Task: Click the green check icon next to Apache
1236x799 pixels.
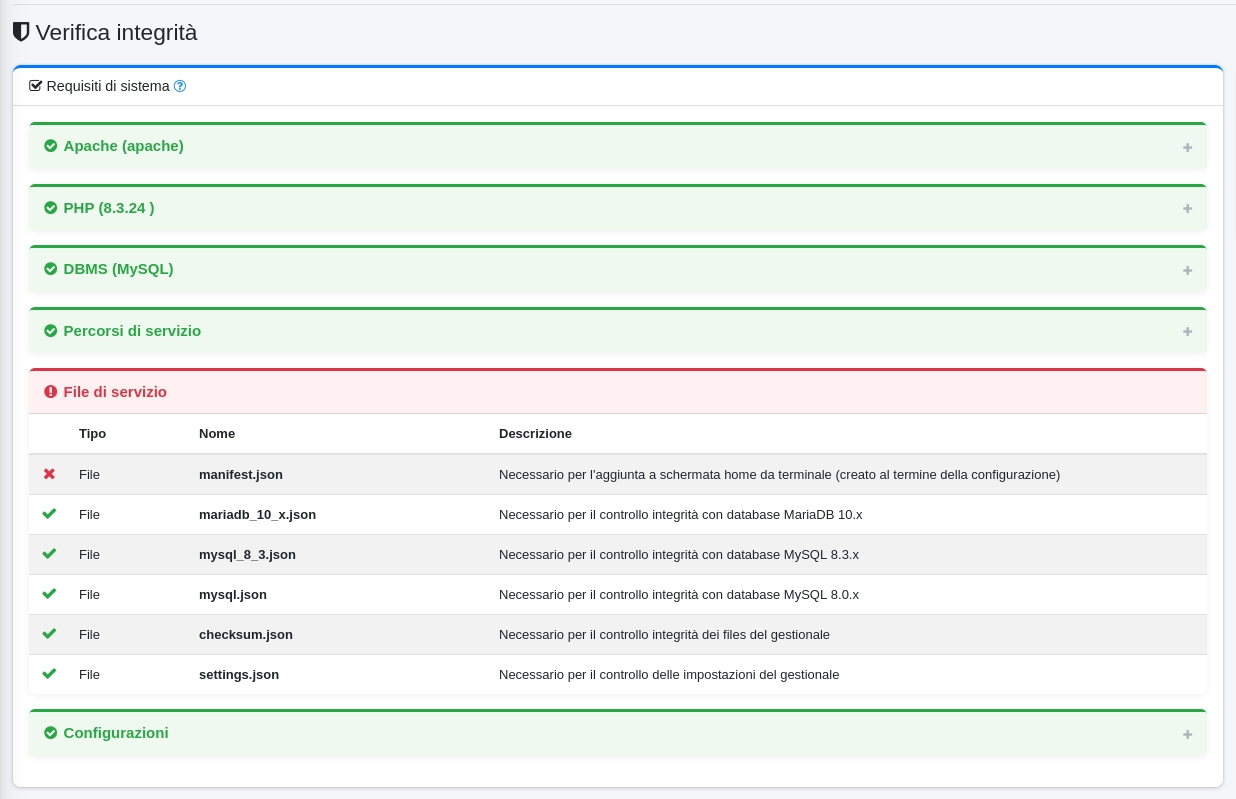Action: [x=51, y=146]
